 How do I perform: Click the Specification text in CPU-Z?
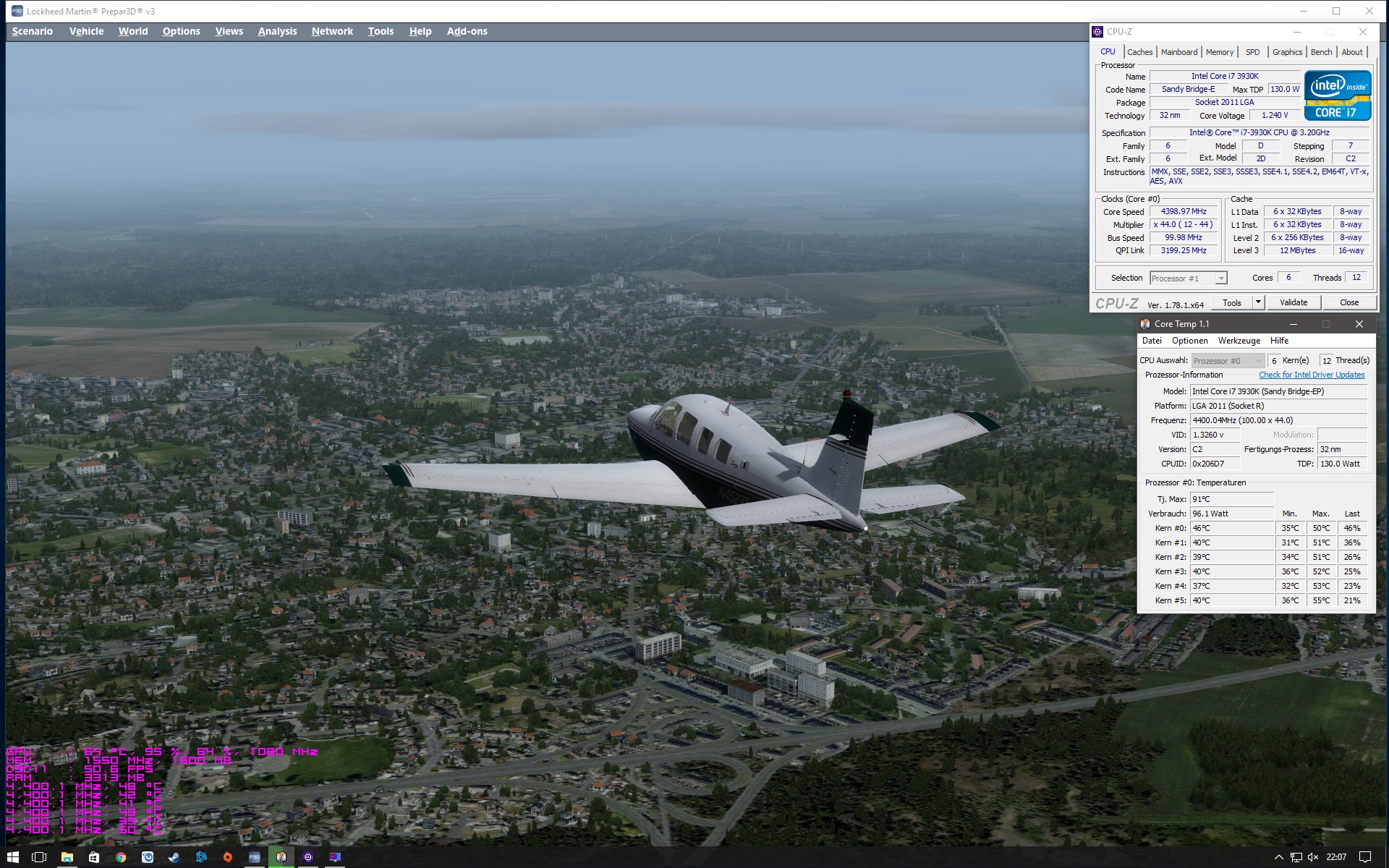(x=1259, y=133)
